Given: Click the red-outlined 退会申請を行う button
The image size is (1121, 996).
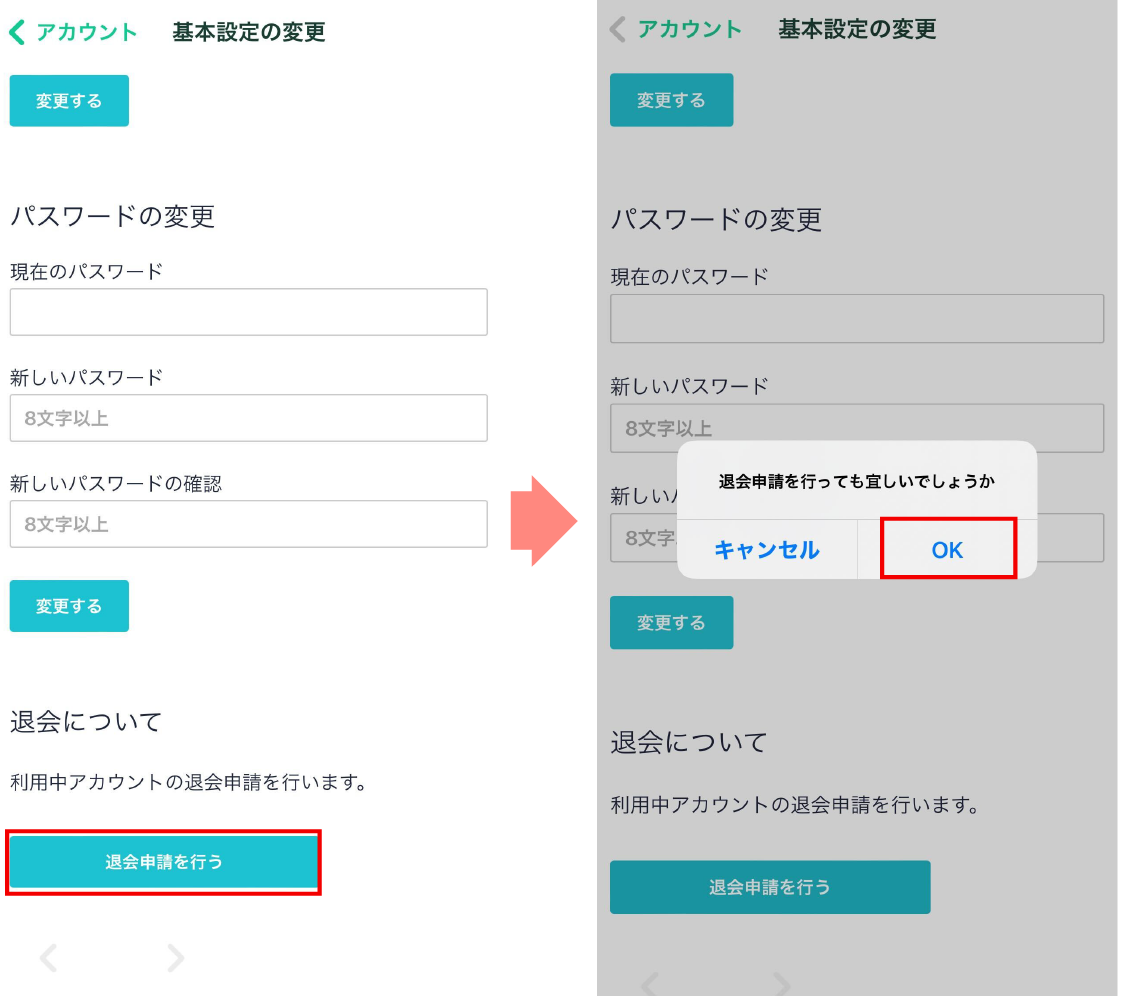Looking at the screenshot, I should 164,862.
